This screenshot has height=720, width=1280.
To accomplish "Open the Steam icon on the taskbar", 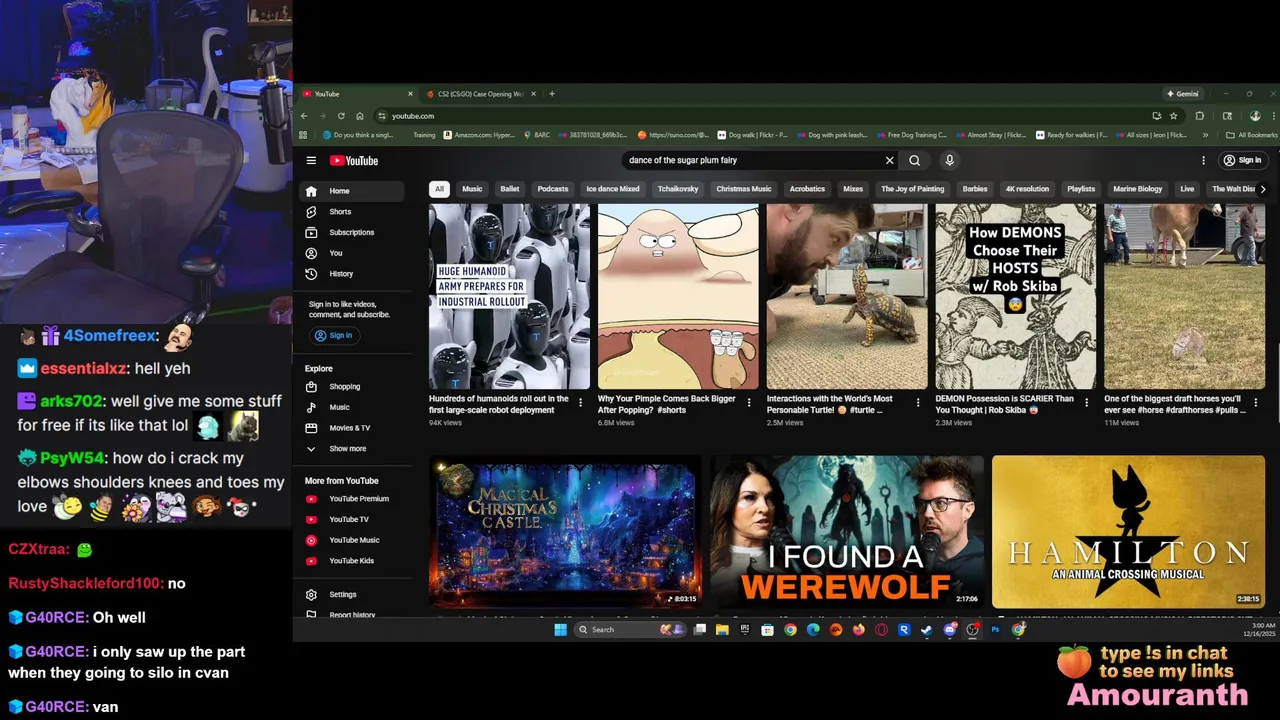I will (927, 630).
